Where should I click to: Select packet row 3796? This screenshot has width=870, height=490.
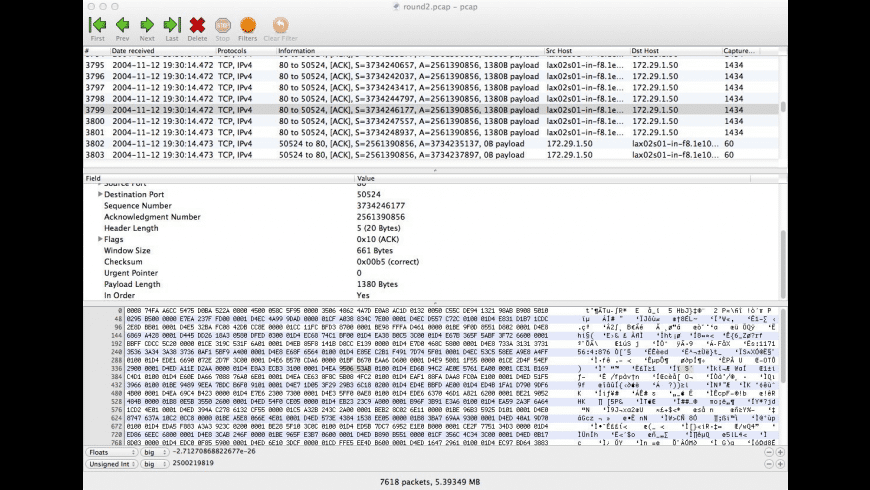tap(431, 76)
